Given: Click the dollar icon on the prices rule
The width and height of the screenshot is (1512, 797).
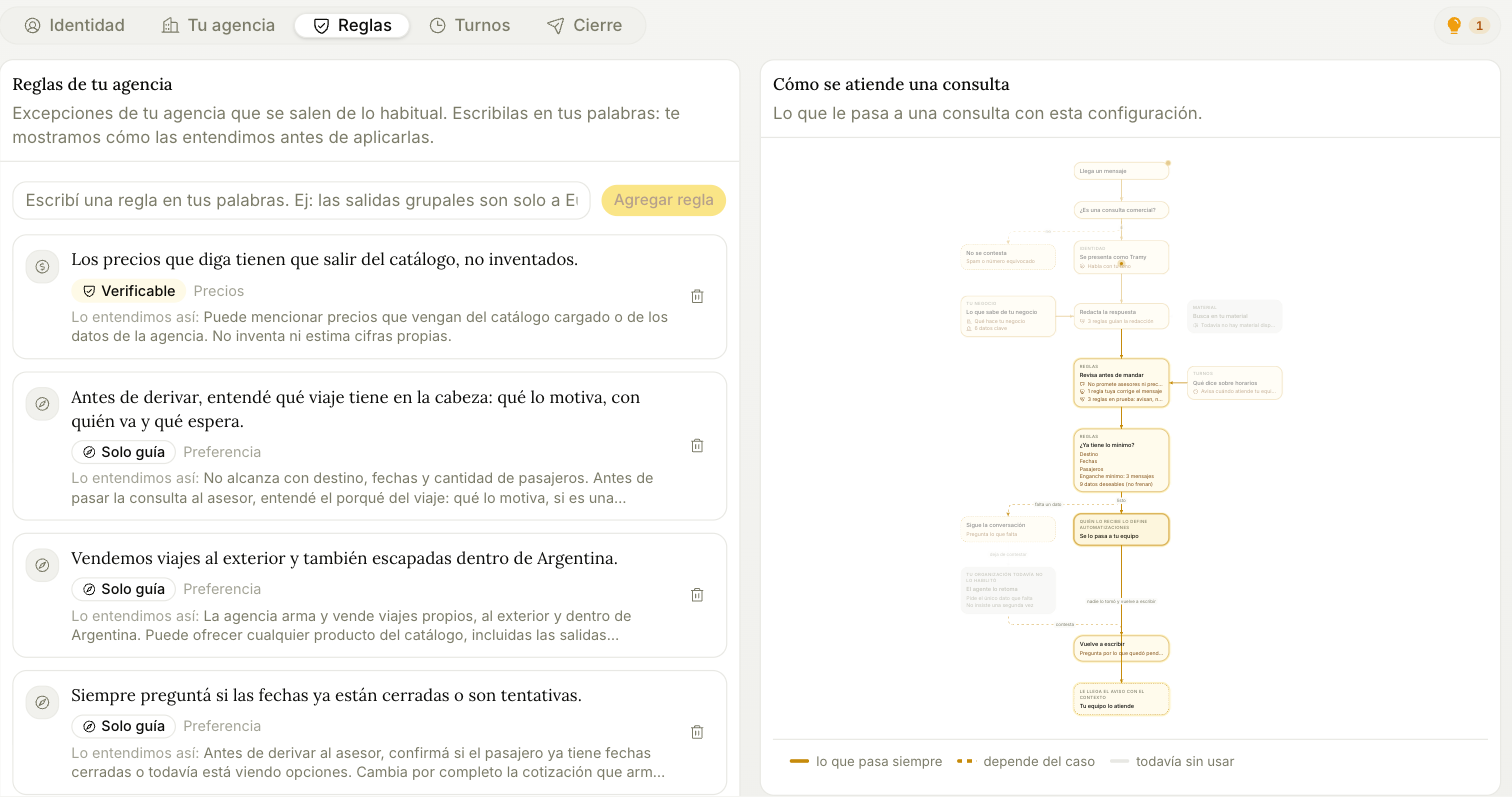Looking at the screenshot, I should pos(42,267).
